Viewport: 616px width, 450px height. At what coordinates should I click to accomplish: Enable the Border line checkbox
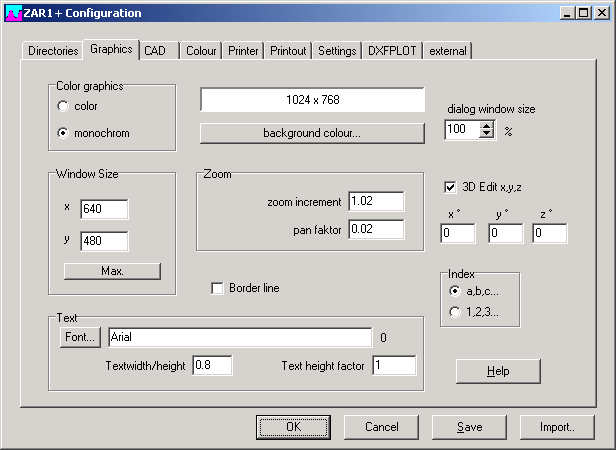tap(217, 288)
